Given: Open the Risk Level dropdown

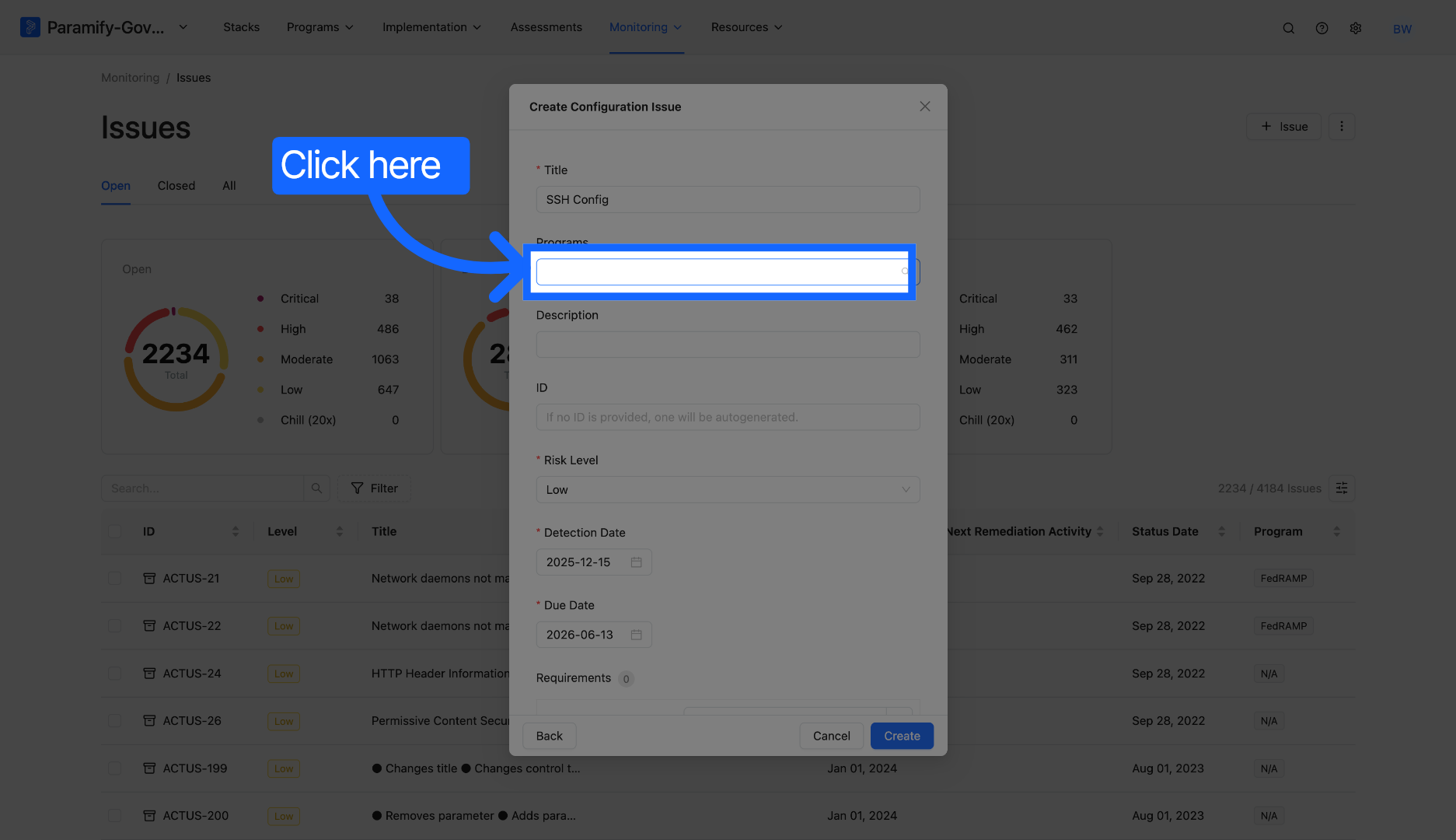Looking at the screenshot, I should click(728, 490).
